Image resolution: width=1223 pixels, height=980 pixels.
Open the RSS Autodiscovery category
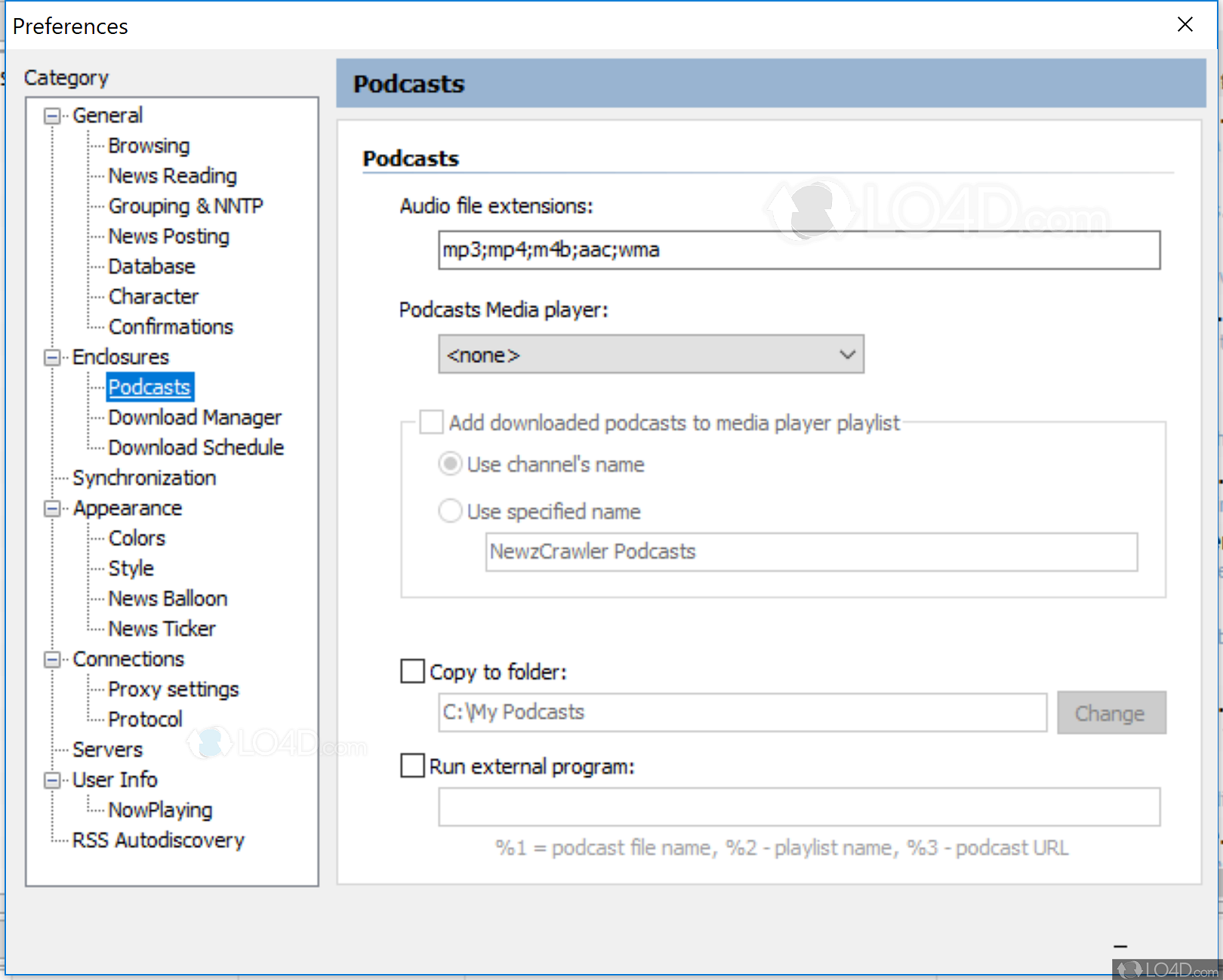(x=158, y=840)
